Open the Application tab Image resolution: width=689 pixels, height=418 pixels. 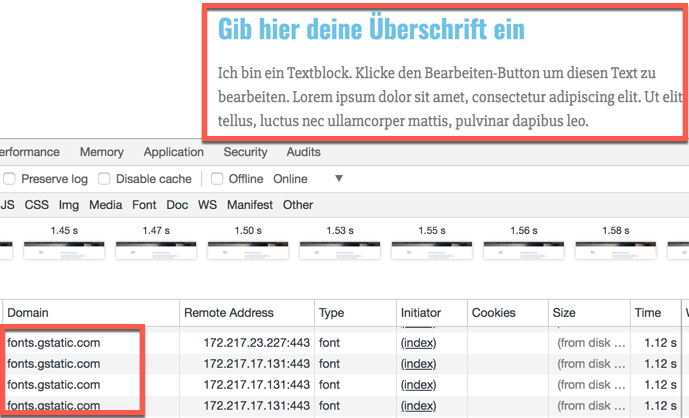coord(174,152)
